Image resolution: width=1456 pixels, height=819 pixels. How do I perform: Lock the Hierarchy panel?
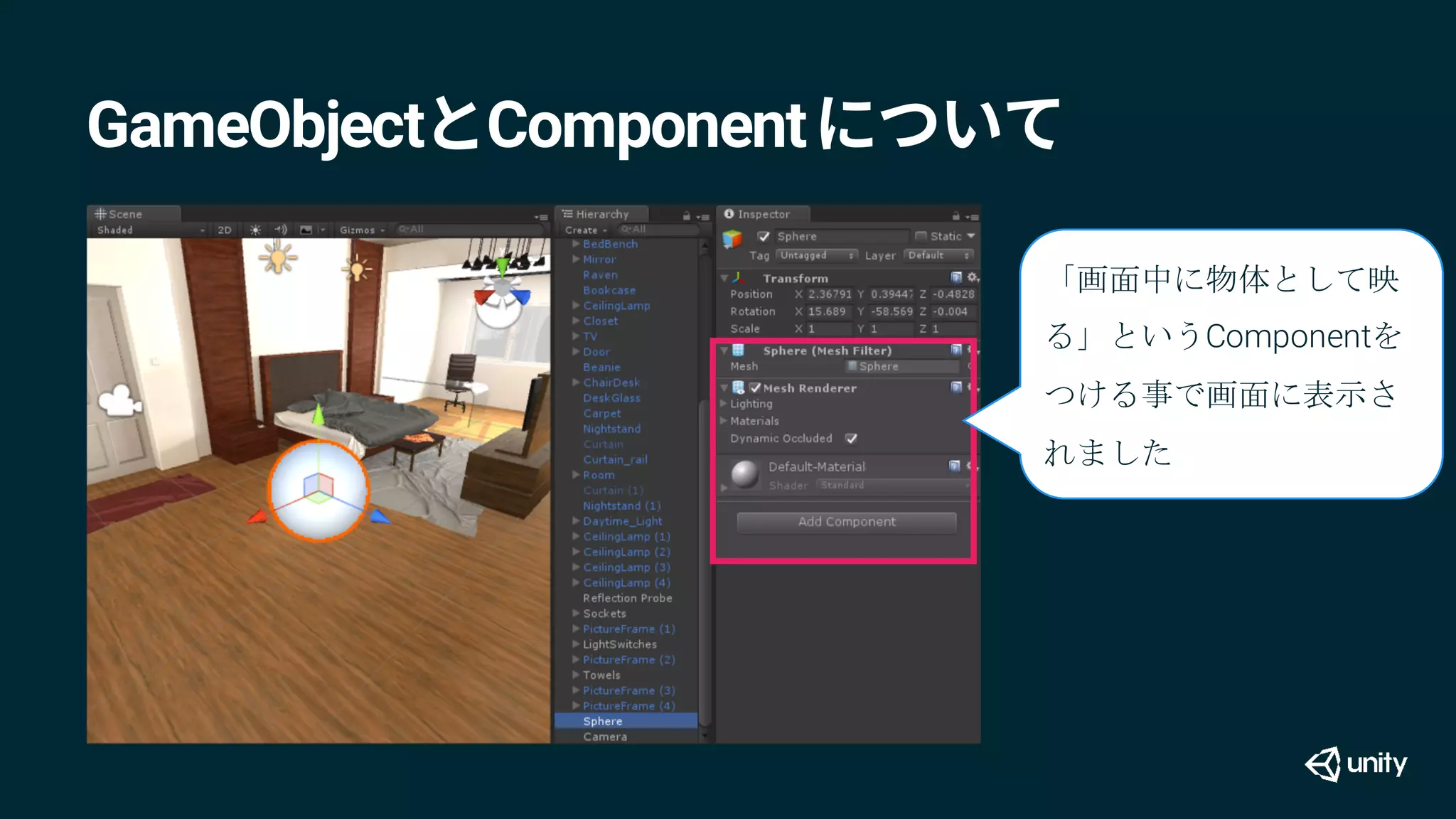coord(686,215)
